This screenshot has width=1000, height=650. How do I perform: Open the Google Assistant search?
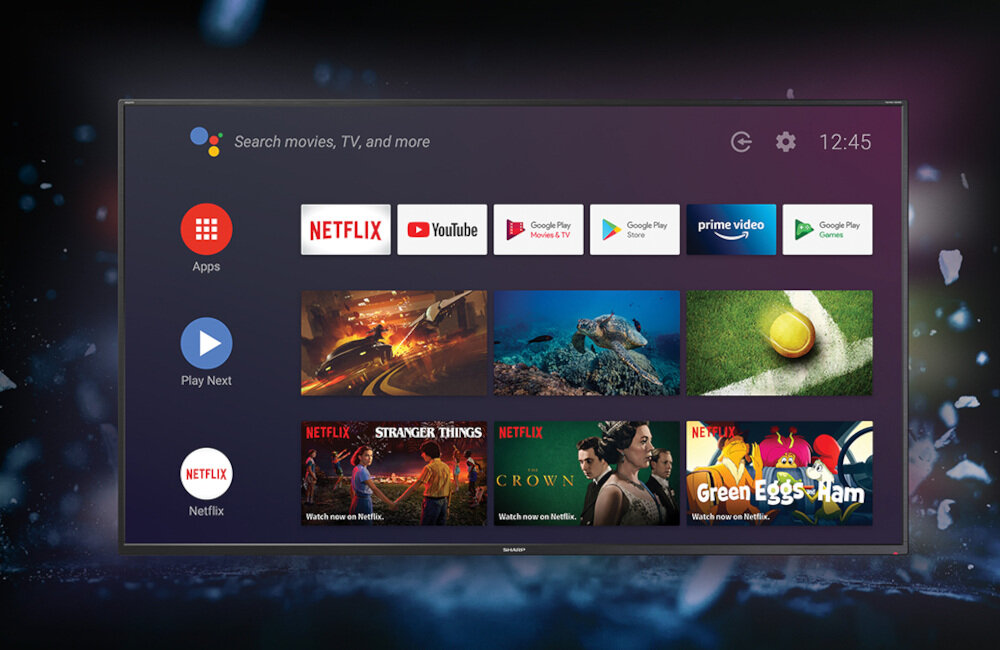(204, 140)
